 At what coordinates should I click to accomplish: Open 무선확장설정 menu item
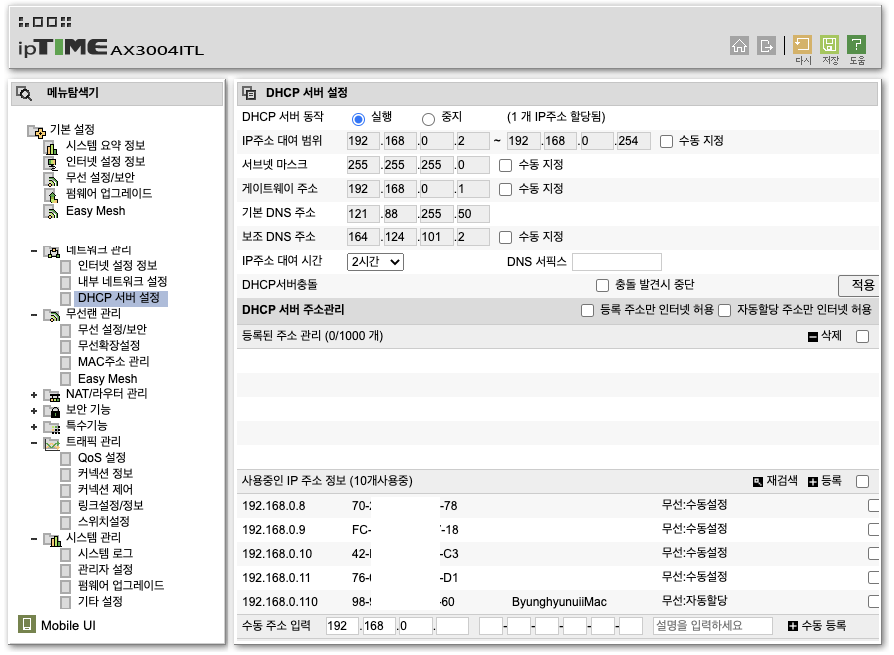[108, 345]
